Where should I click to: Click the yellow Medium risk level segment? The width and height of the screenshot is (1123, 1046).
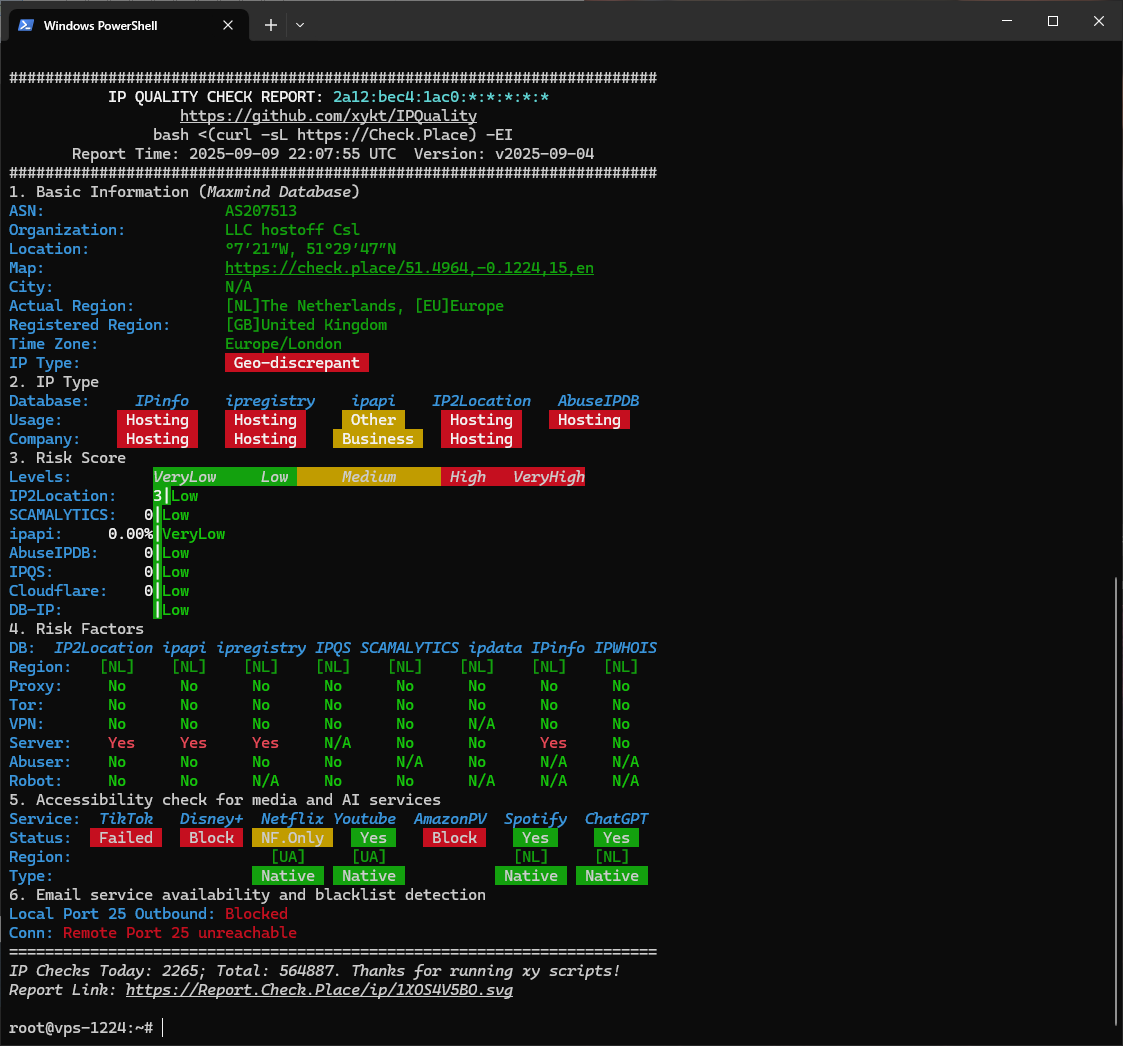point(368,477)
